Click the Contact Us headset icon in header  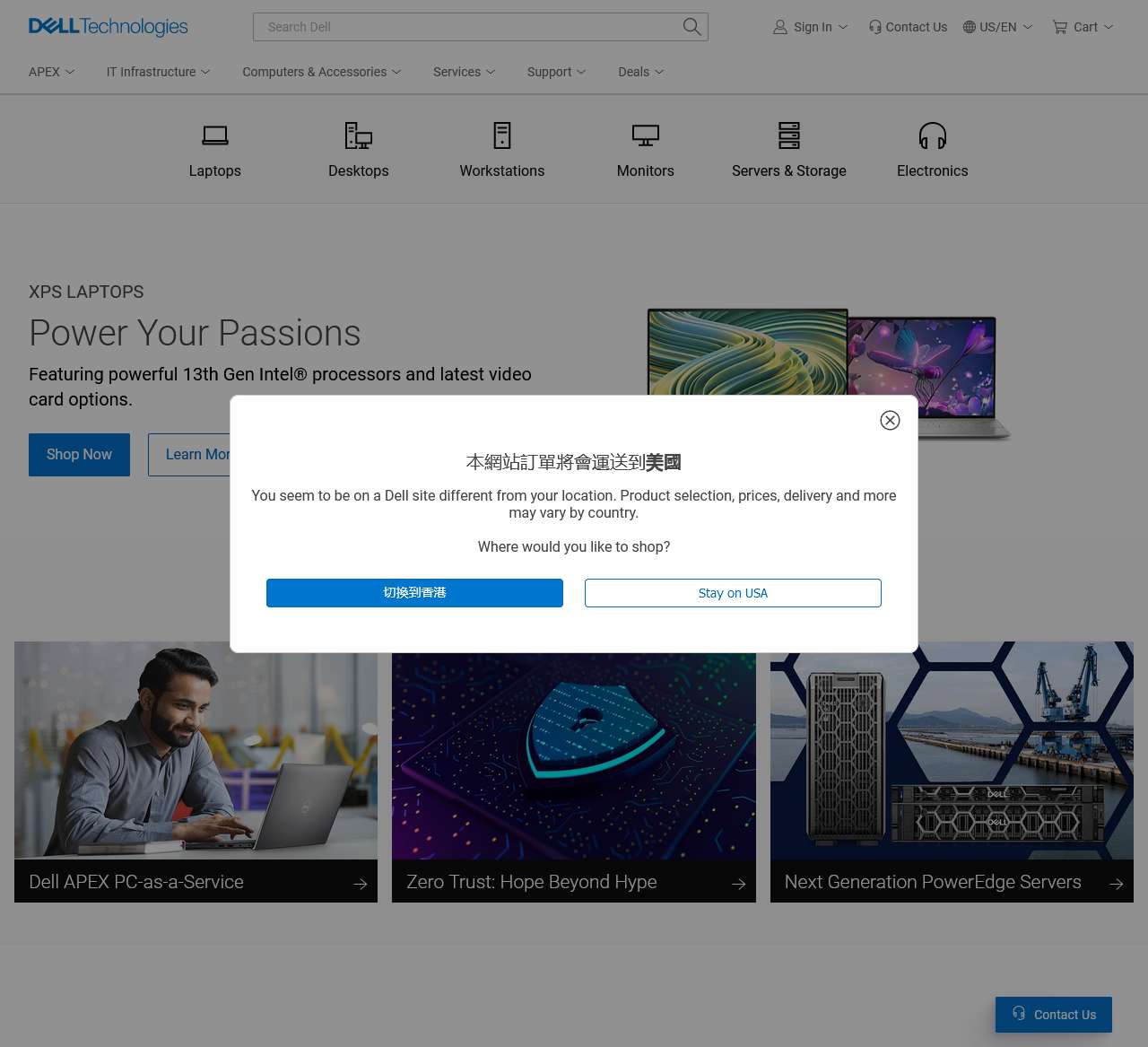[875, 27]
